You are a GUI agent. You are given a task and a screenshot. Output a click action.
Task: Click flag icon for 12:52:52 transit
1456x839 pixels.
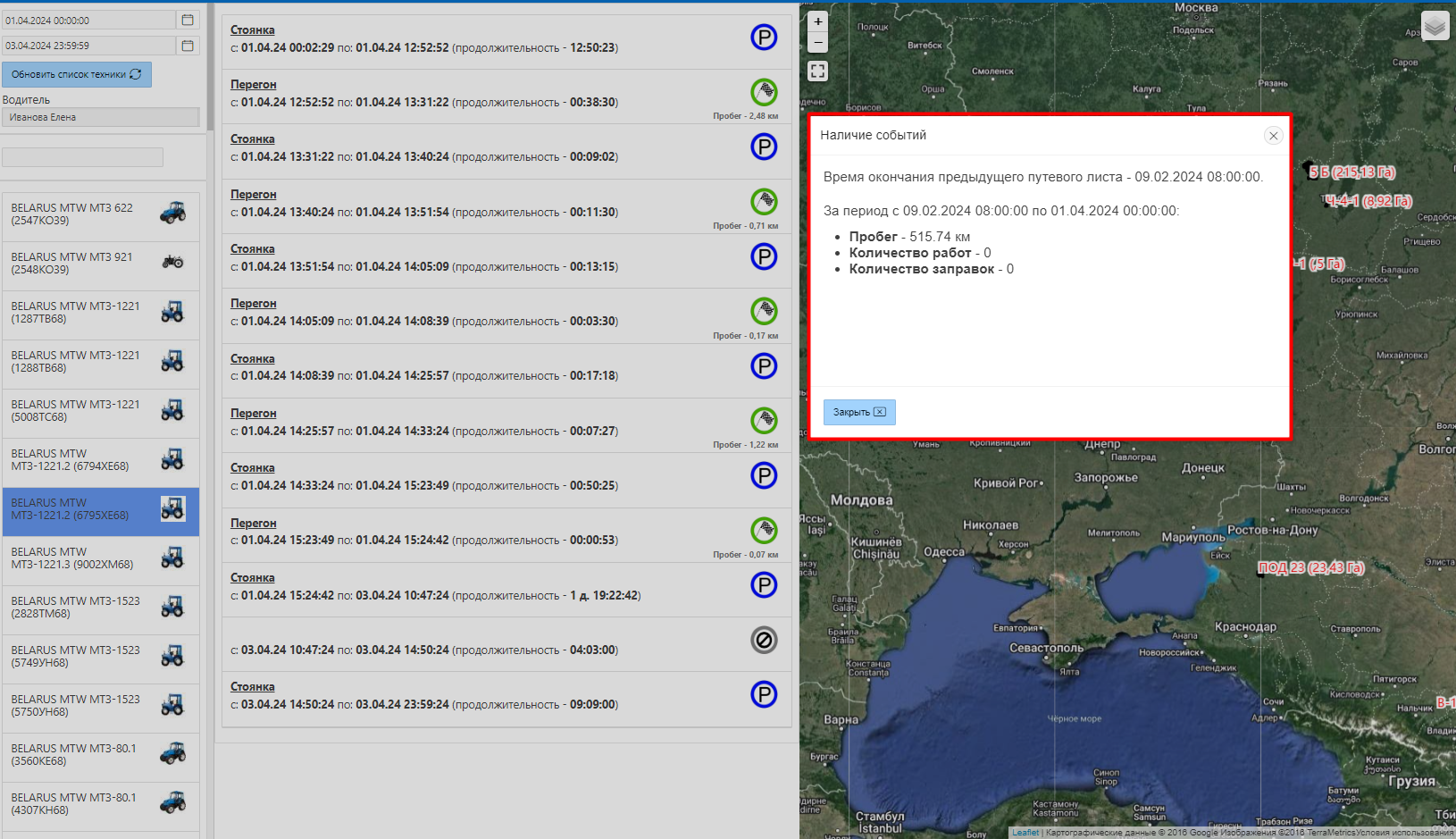click(x=763, y=92)
